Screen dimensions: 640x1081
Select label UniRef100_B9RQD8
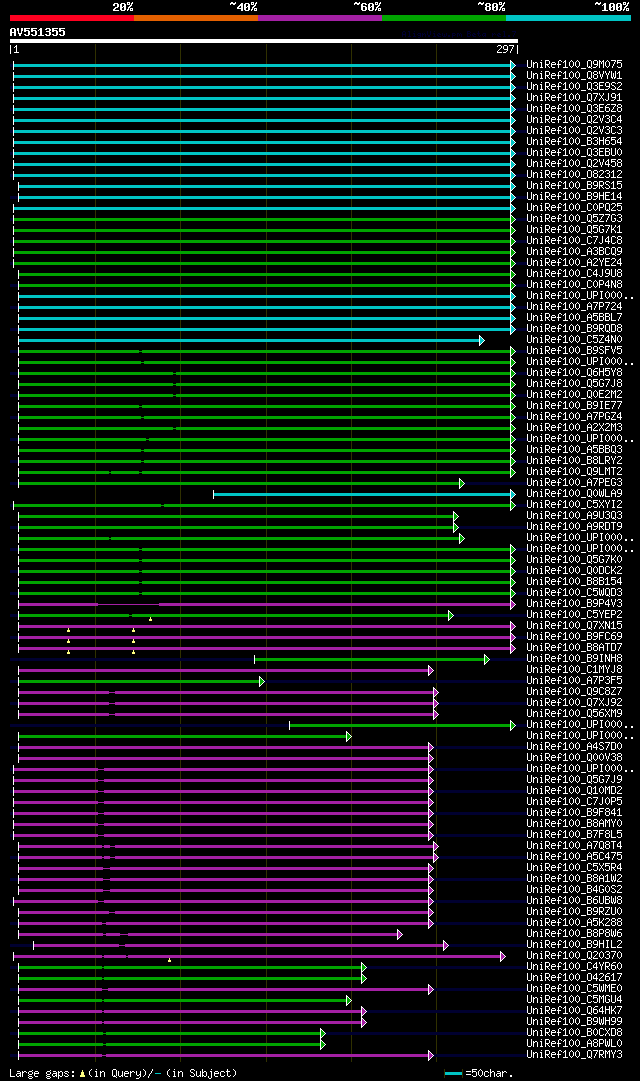click(x=574, y=328)
